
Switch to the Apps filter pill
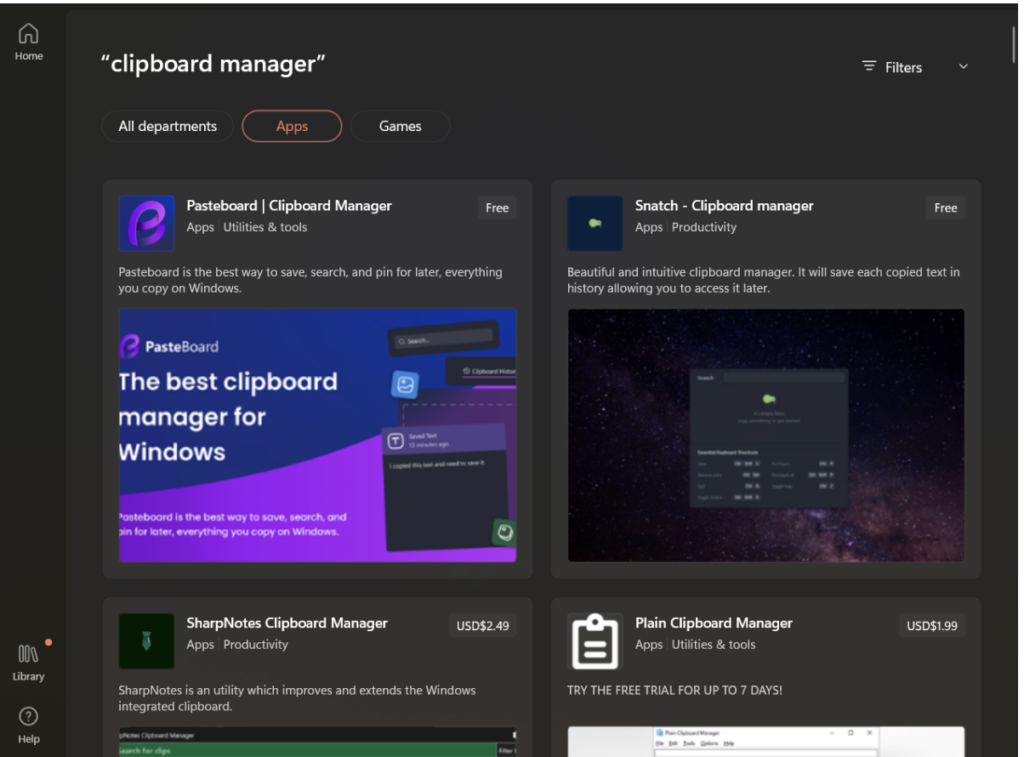[291, 126]
